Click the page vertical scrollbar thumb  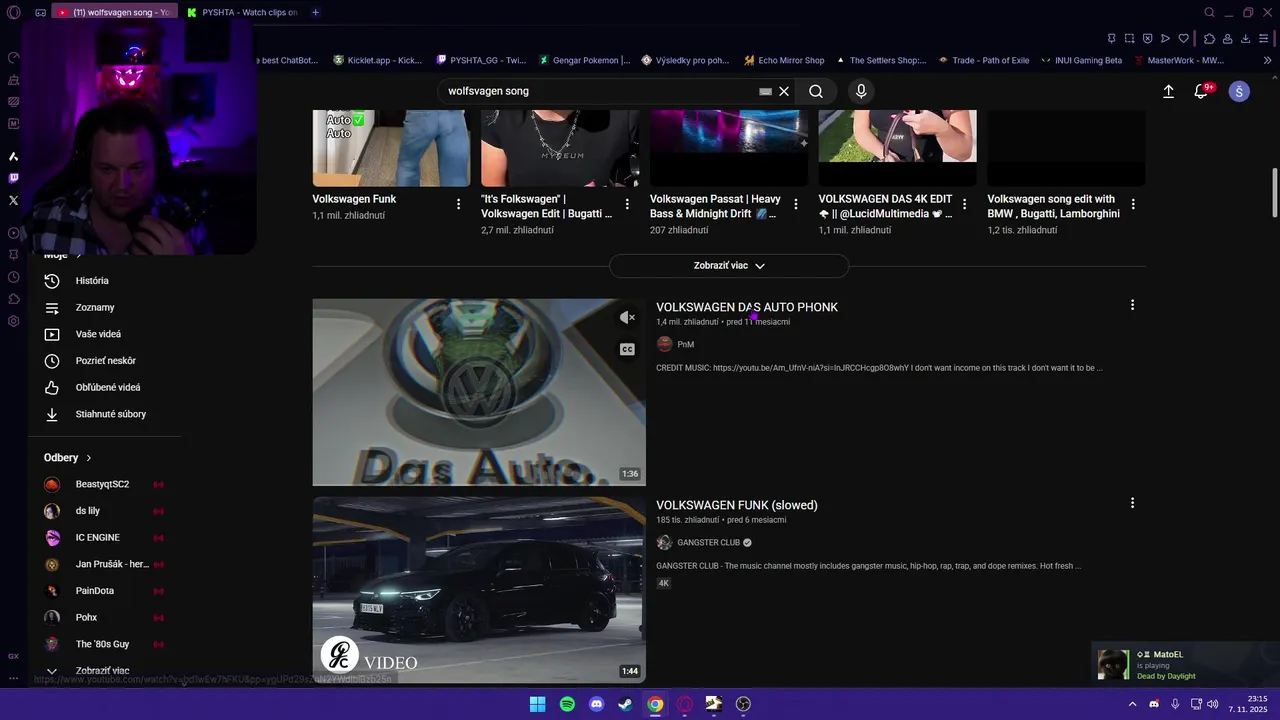(1274, 192)
